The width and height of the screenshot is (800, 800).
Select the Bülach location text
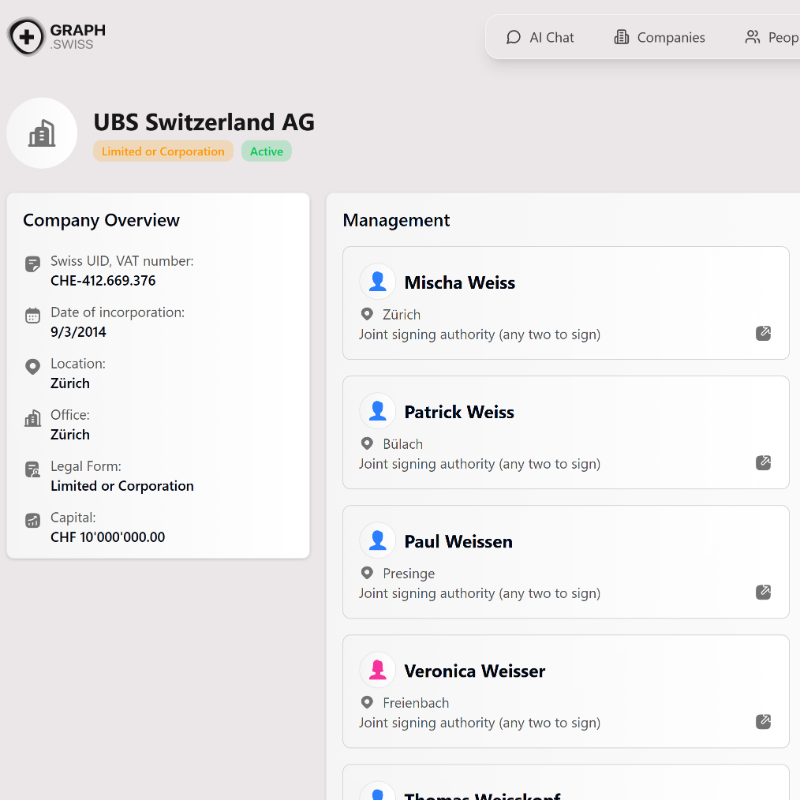[403, 444]
